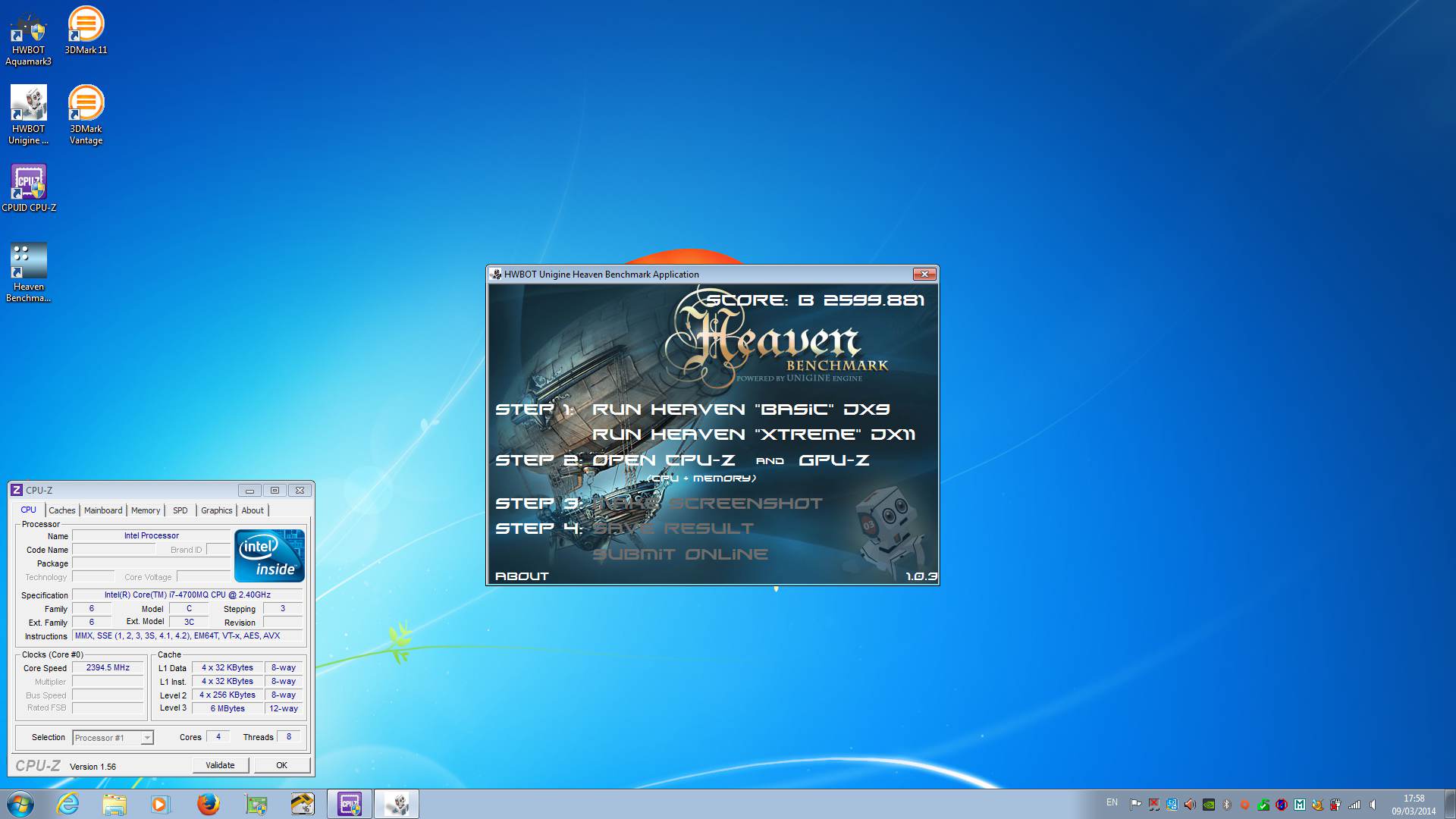This screenshot has width=1456, height=819.
Task: Switch to the HWBOT Heaven taskbar window button
Action: click(397, 804)
